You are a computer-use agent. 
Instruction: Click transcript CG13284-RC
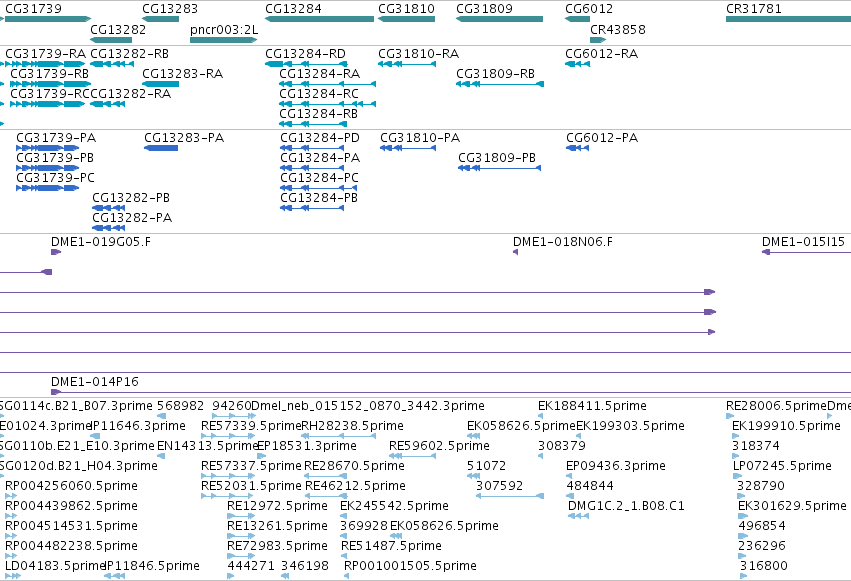pyautogui.click(x=327, y=104)
